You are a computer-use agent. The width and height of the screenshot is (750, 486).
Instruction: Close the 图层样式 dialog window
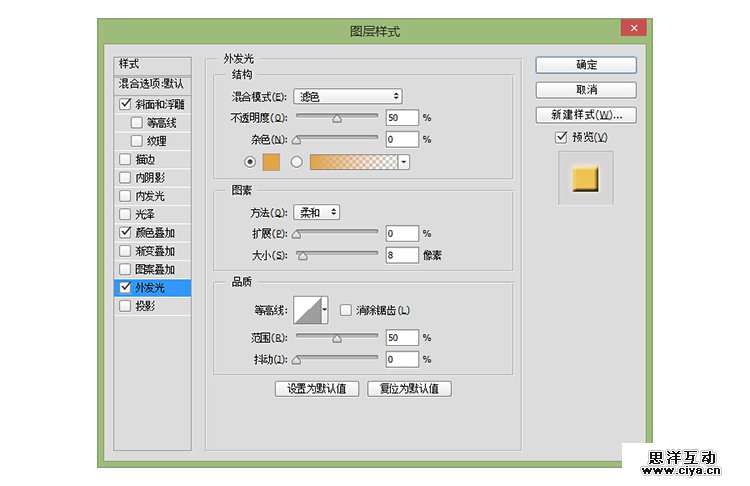coord(632,30)
